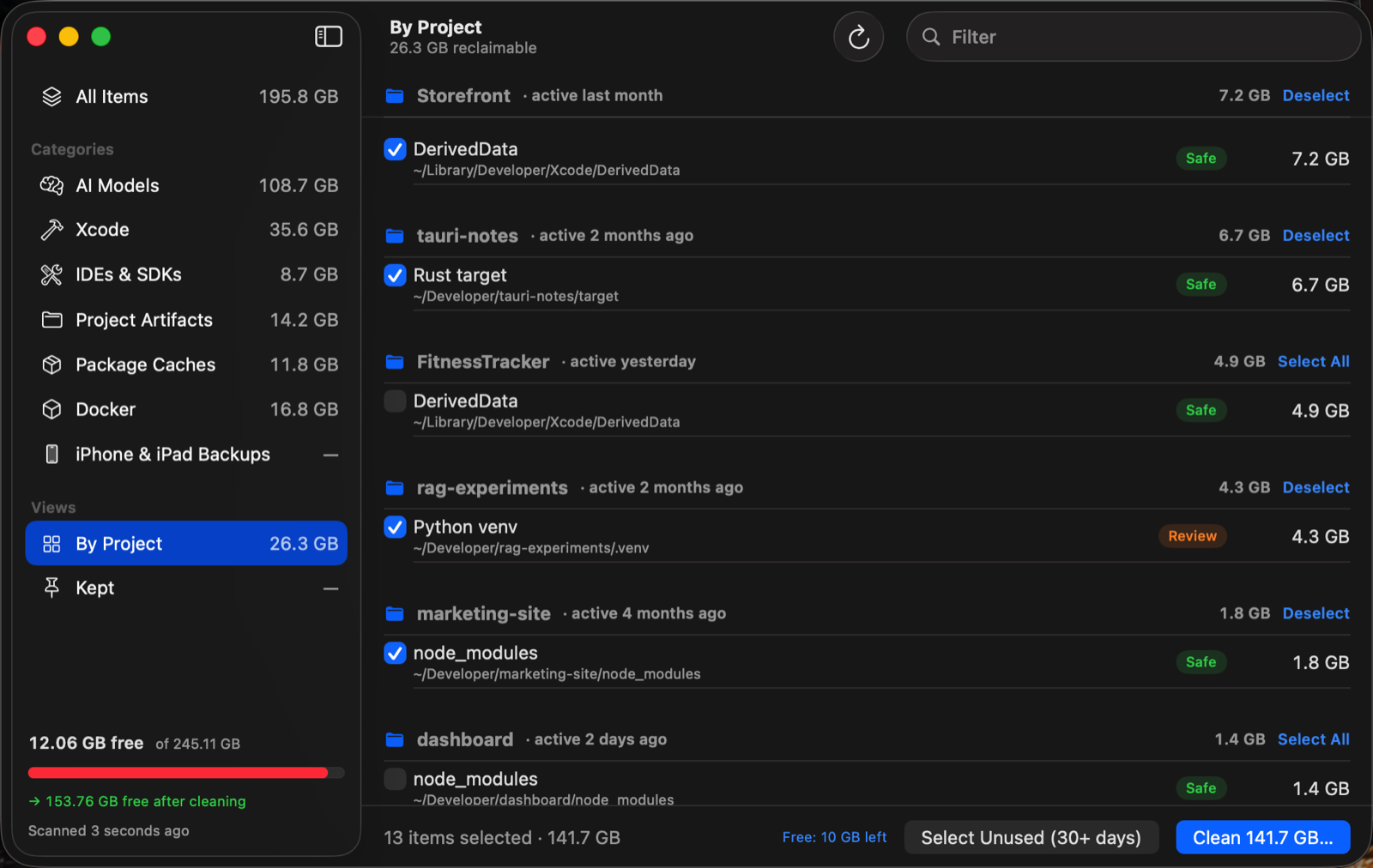1373x868 pixels.
Task: Click the Free: 10 GB left text
Action: (834, 837)
